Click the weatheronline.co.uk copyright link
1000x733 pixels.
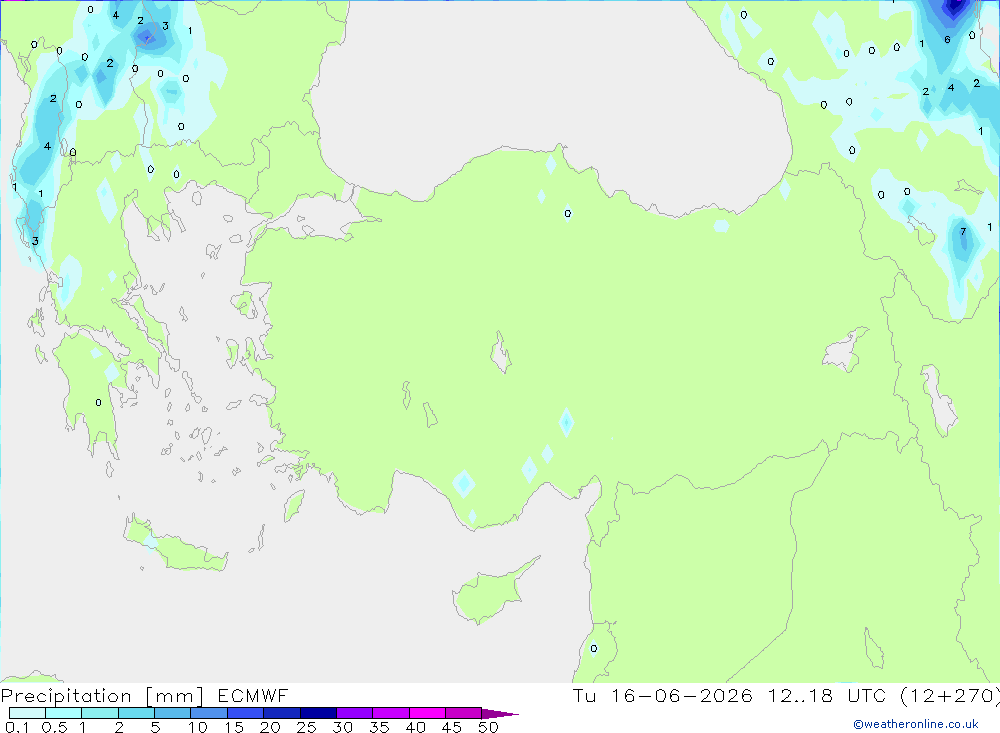(x=916, y=724)
